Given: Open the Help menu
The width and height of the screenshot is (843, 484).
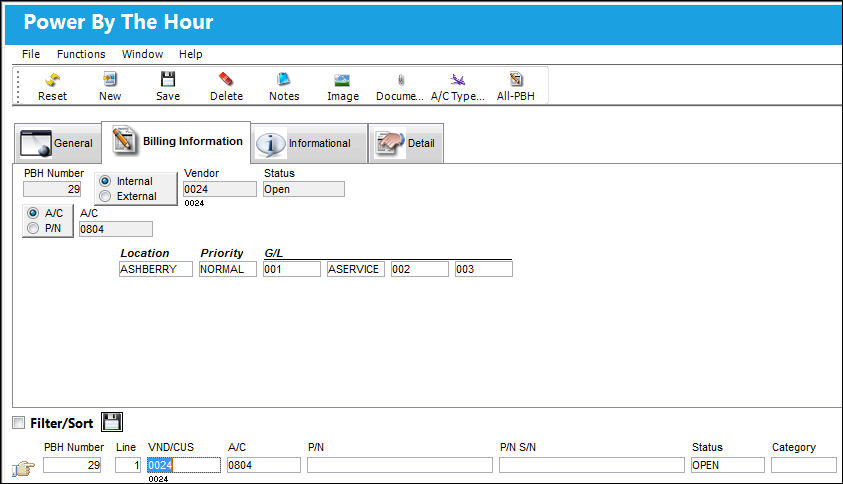Looking at the screenshot, I should pyautogui.click(x=191, y=54).
